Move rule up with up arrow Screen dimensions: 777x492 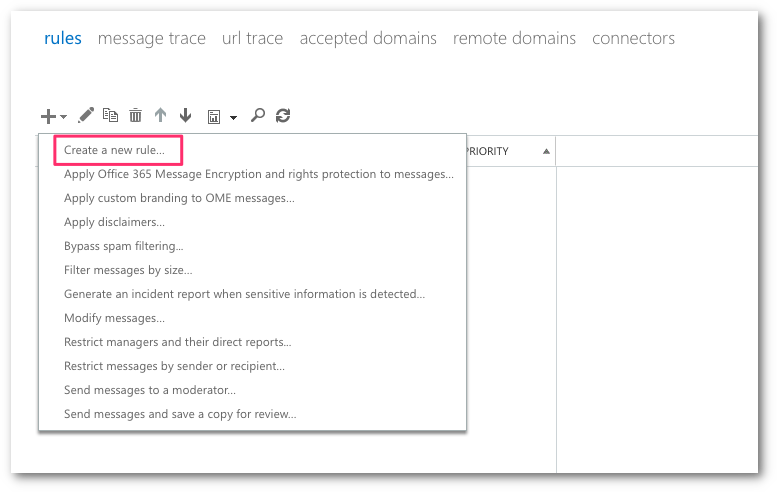[160, 116]
